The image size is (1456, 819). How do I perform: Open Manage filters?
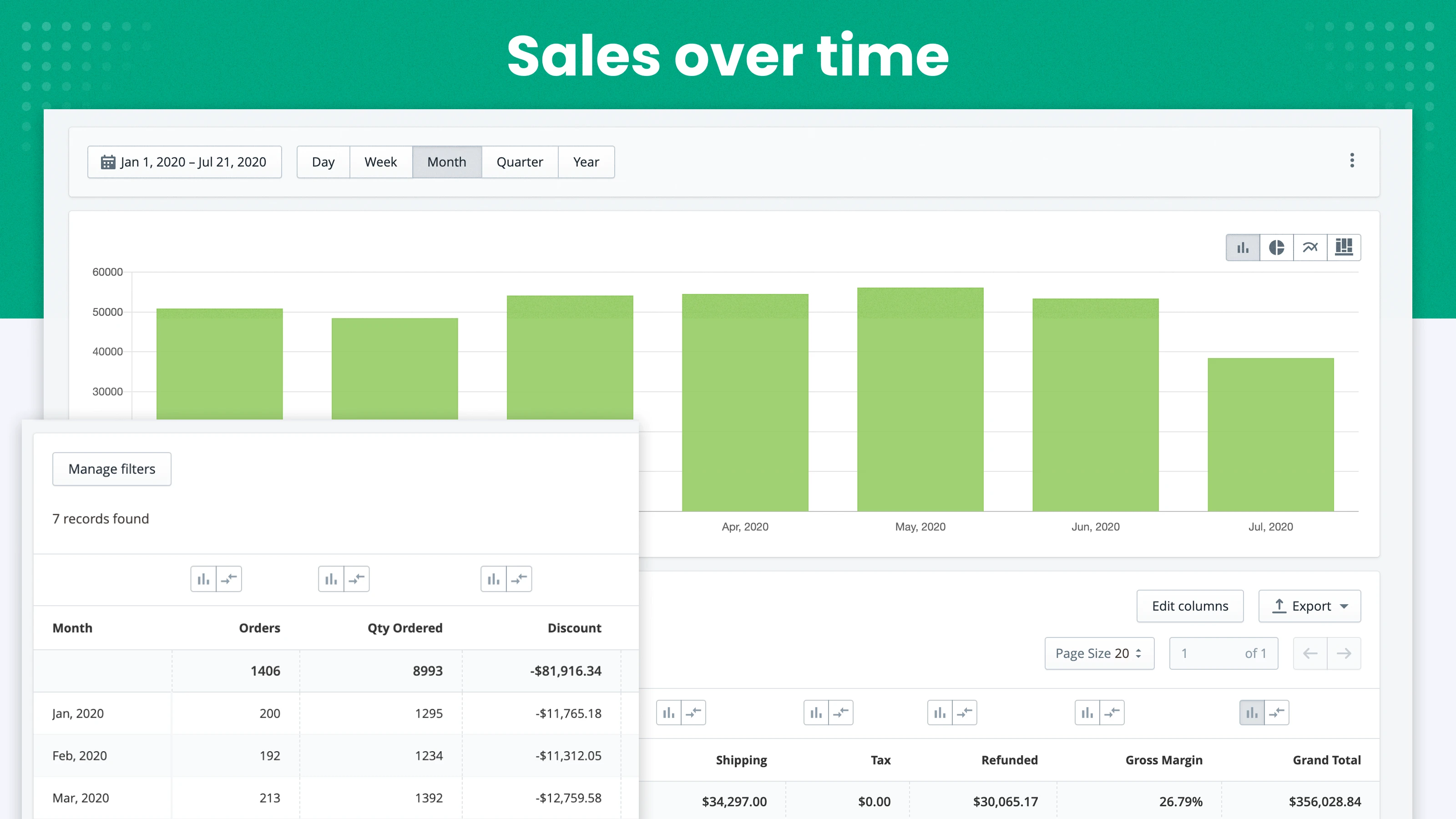pyautogui.click(x=111, y=469)
